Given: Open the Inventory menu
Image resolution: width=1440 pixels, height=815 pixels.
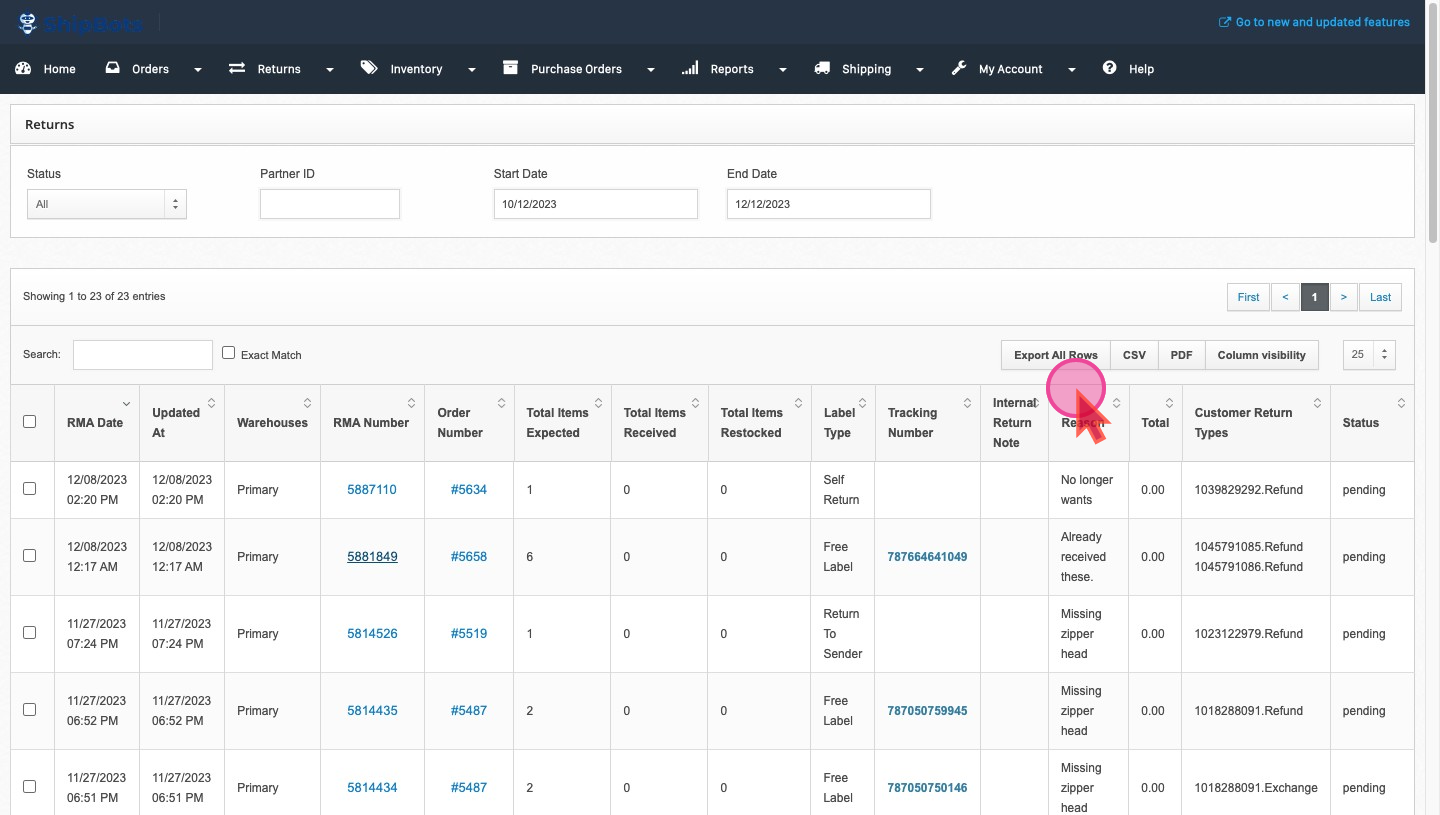Looking at the screenshot, I should 416,69.
